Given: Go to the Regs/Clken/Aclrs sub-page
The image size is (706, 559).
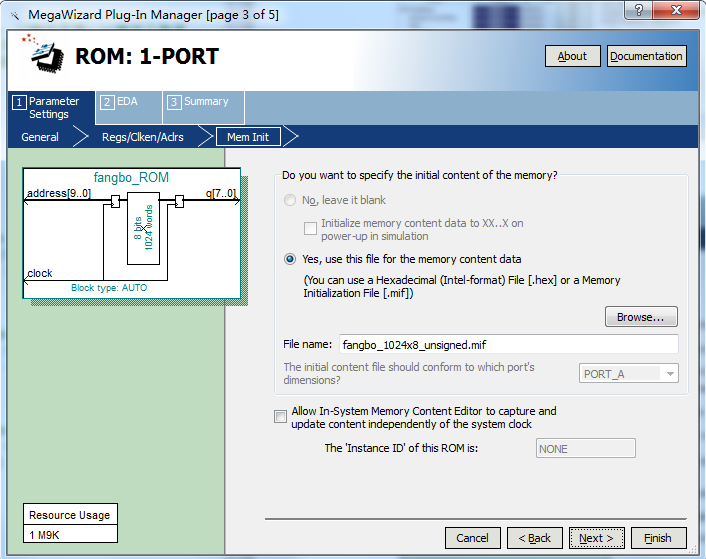Looking at the screenshot, I should tap(142, 137).
